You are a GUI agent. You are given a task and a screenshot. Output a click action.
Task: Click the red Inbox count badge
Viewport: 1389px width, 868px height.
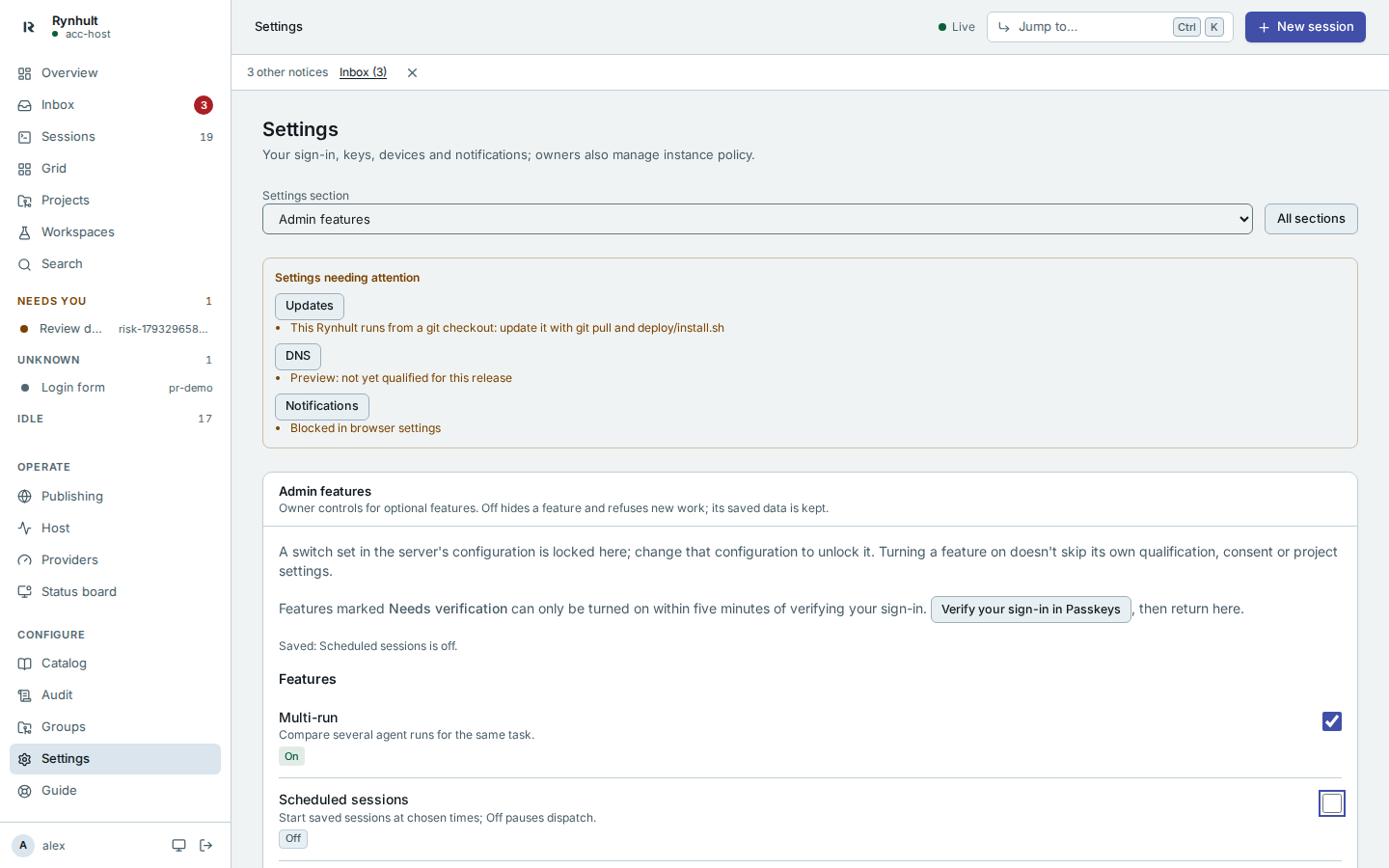(x=204, y=105)
